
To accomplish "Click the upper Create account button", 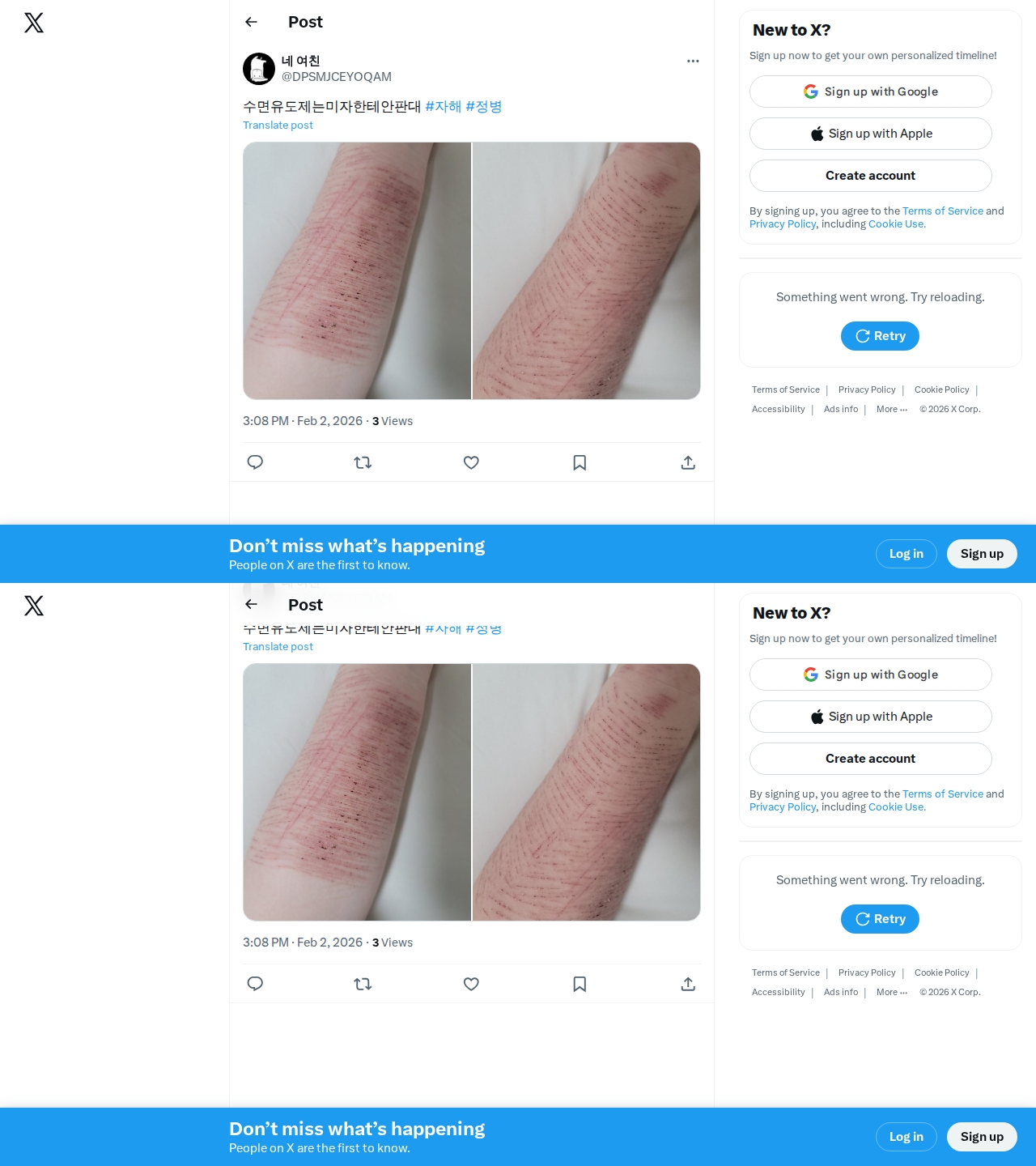I will [x=871, y=176].
